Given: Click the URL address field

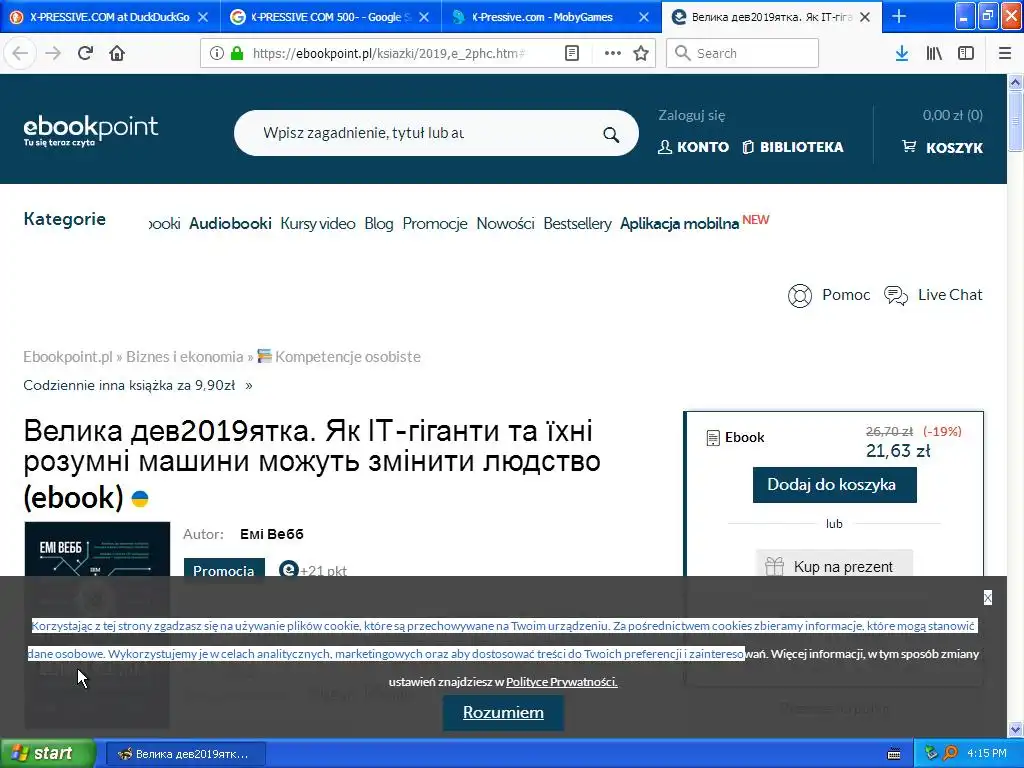Looking at the screenshot, I should (389, 53).
